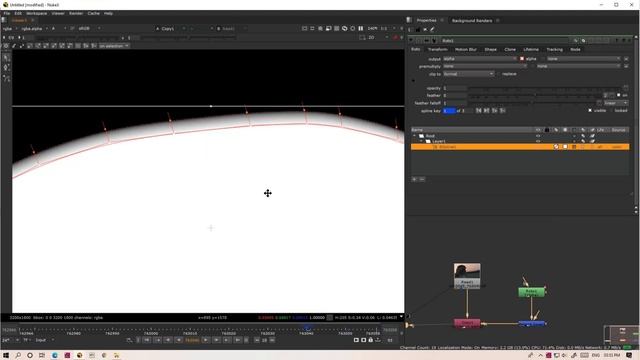Add a spline key
640x360 pixels.
[x=495, y=111]
